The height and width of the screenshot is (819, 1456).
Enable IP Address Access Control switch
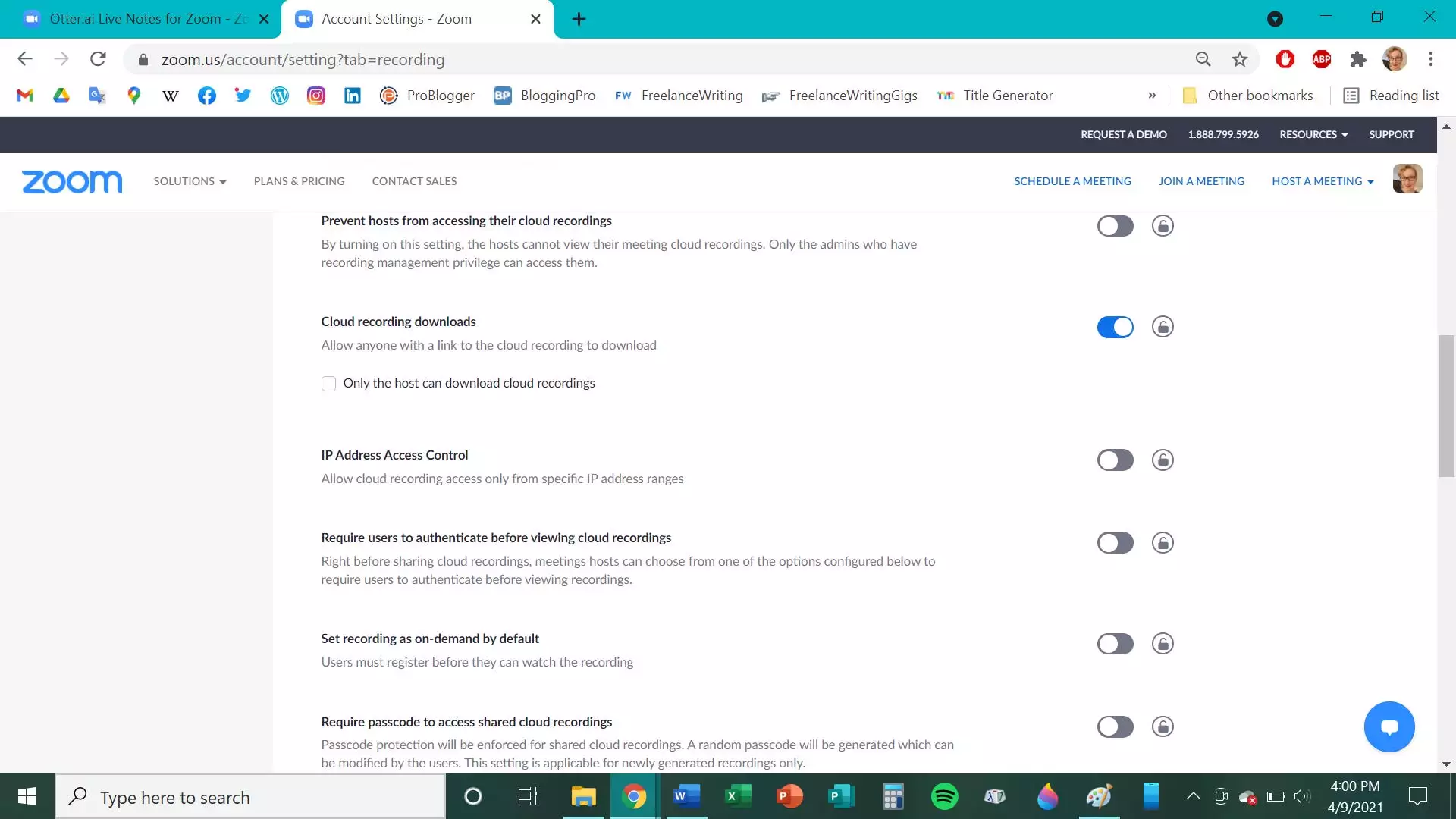click(1115, 460)
